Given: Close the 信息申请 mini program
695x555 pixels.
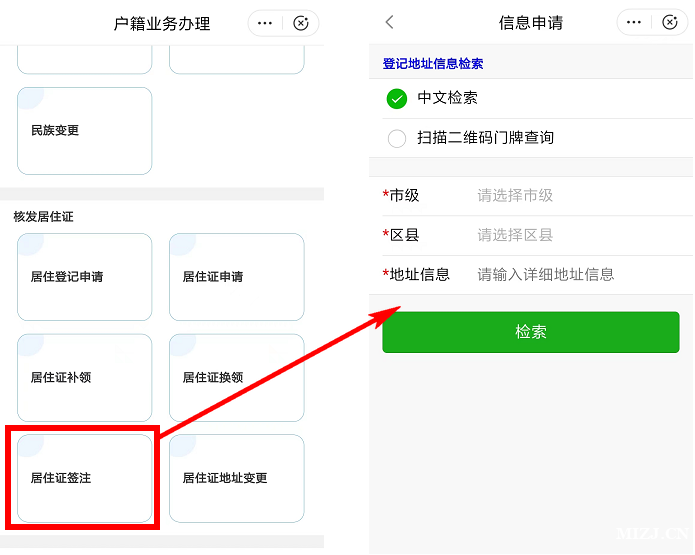Looking at the screenshot, I should (x=670, y=22).
